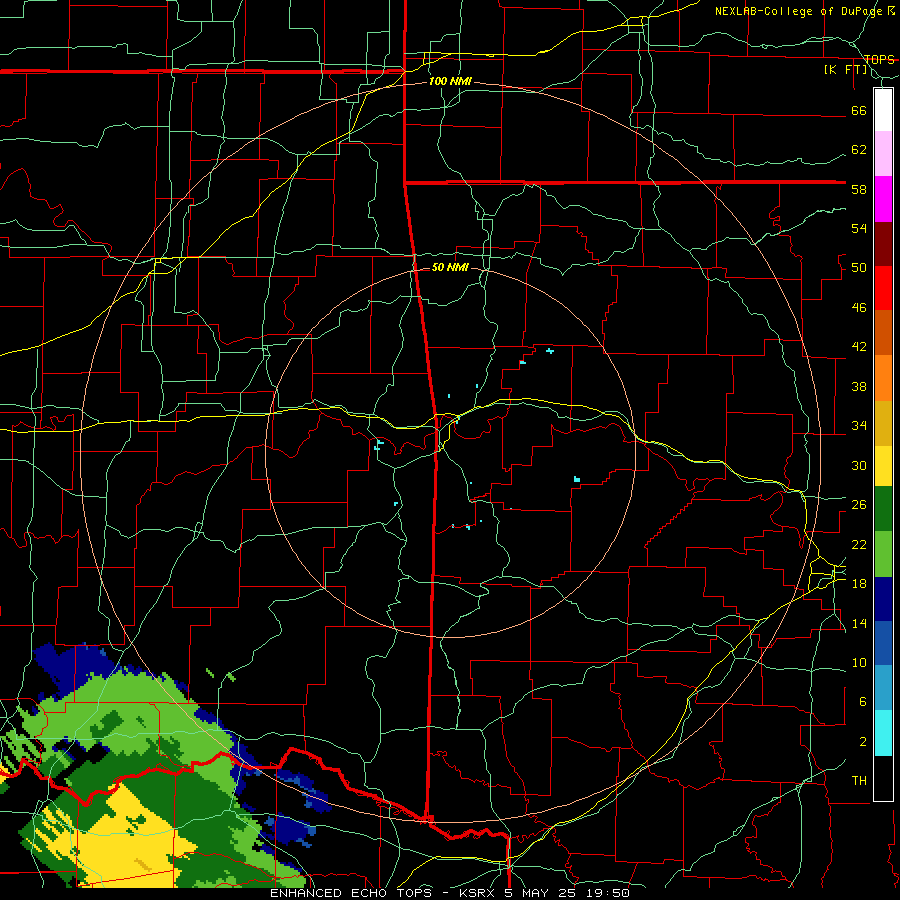
Task: Click the cyan legend swatch
Action: (x=883, y=733)
